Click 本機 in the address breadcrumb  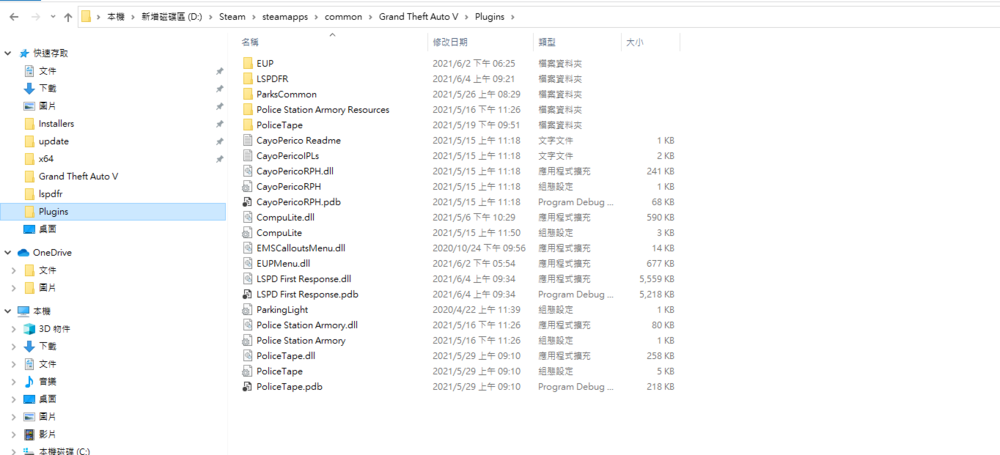coord(115,17)
